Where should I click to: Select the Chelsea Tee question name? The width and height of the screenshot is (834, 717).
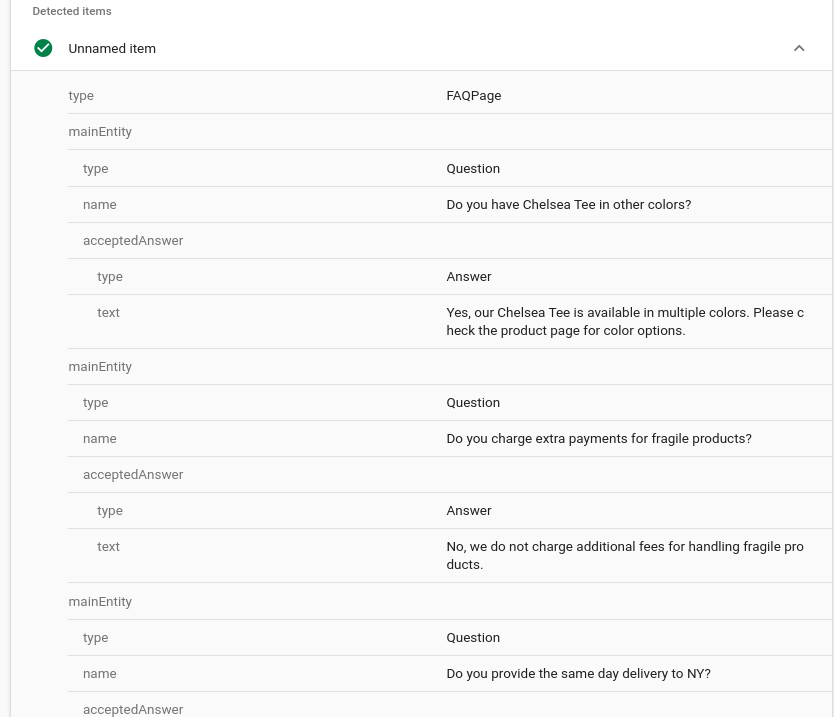coord(568,204)
